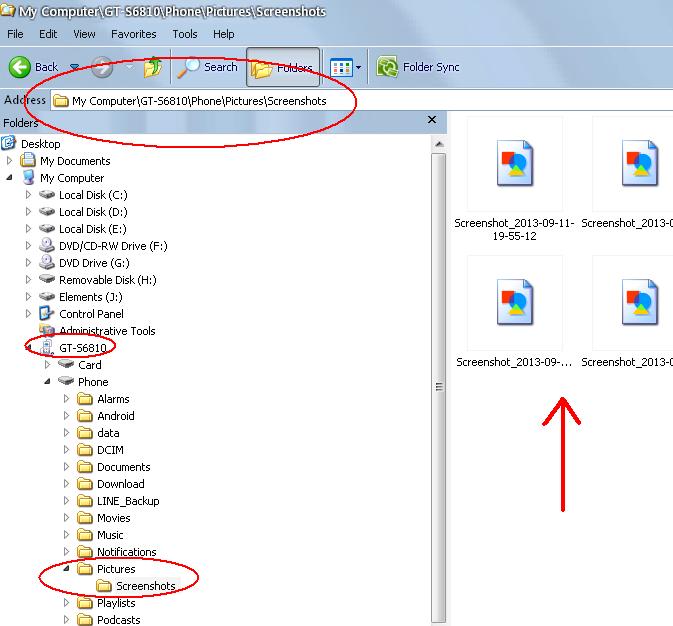Click the Notifications folder icon
Image resolution: width=673 pixels, height=626 pixels.
(85, 552)
